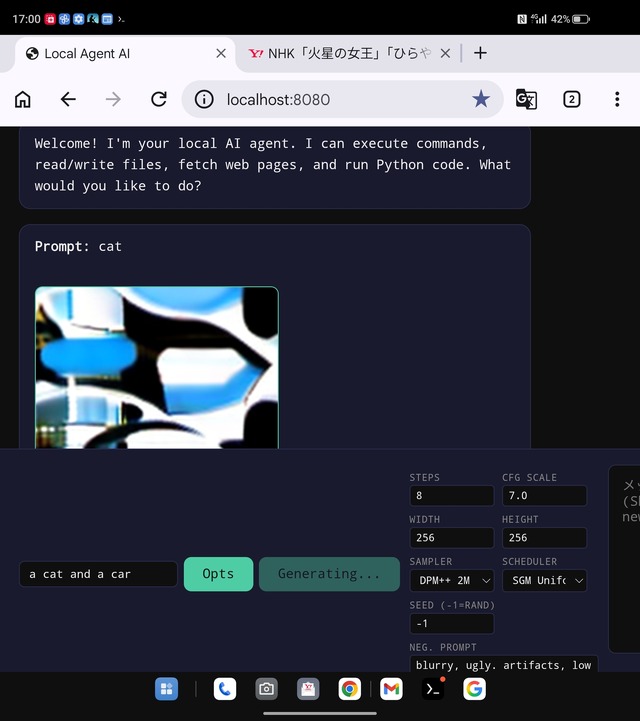Screen dimensions: 640x721
Task: Go to the browser home page
Action: click(23, 99)
